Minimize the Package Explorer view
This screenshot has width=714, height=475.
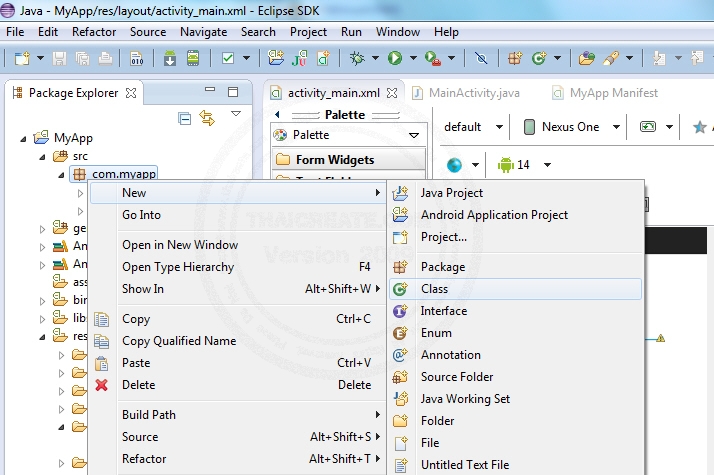tap(210, 90)
